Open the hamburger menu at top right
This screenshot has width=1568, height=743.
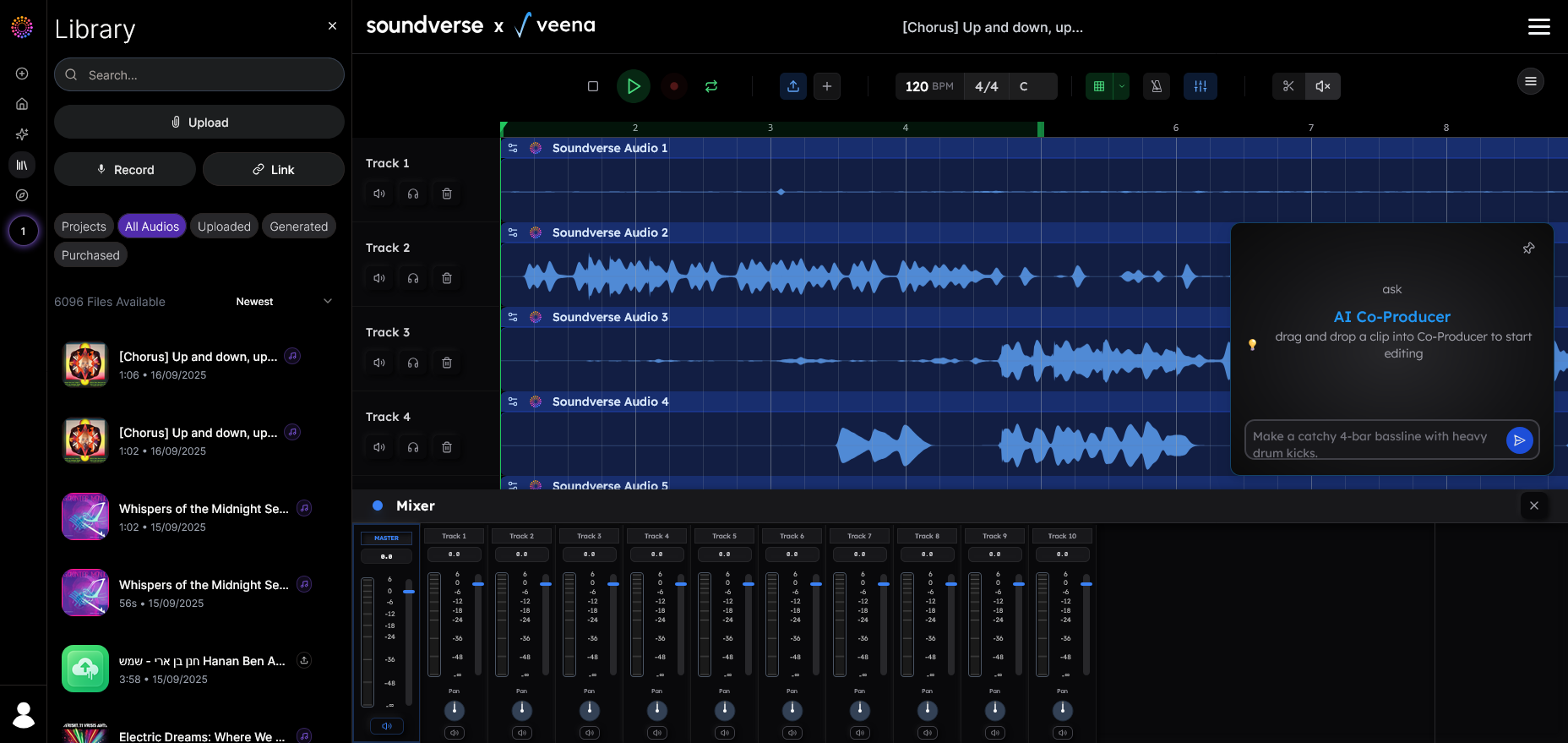1539,27
